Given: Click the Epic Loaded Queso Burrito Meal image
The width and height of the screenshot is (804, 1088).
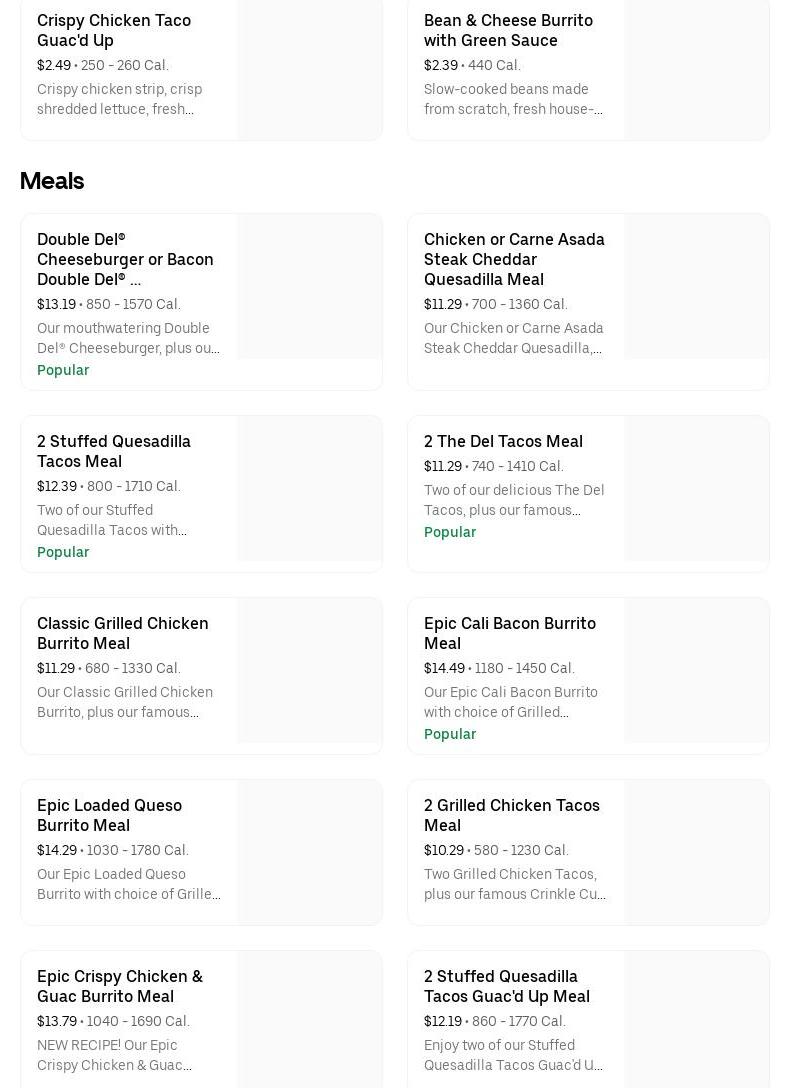Looking at the screenshot, I should pos(309,852).
